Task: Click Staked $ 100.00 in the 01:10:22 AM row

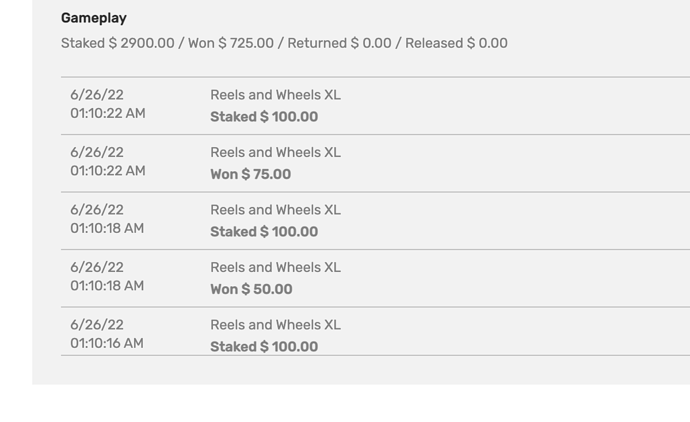Action: click(264, 117)
